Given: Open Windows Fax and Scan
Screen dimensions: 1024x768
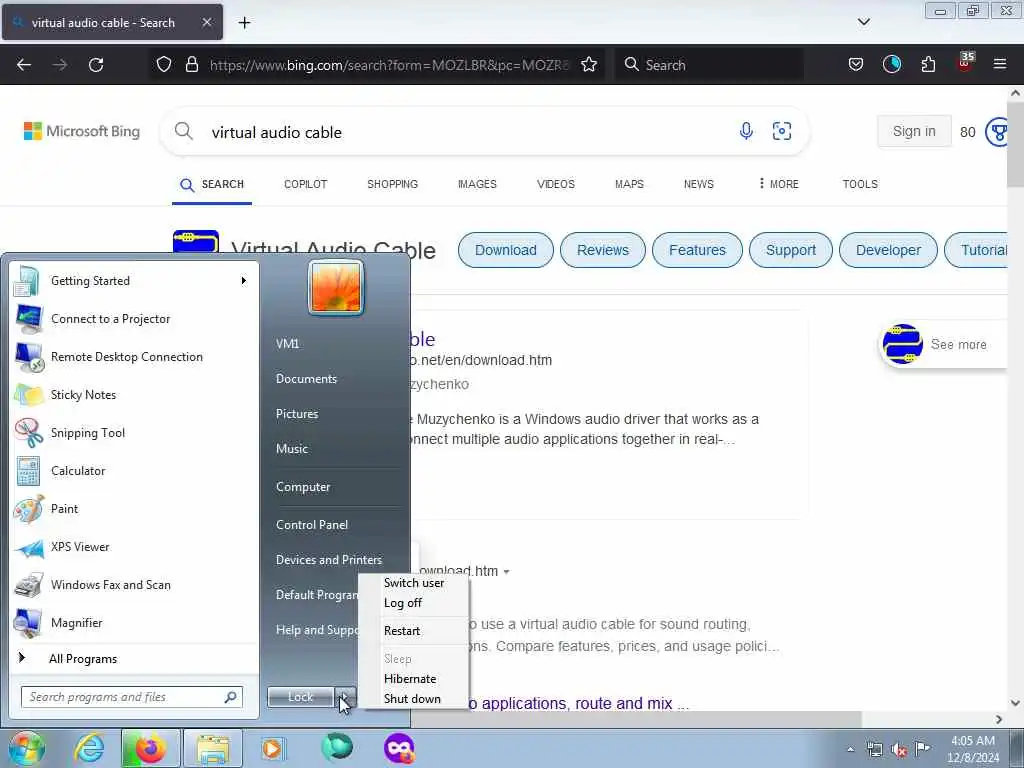Looking at the screenshot, I should click(134, 584).
